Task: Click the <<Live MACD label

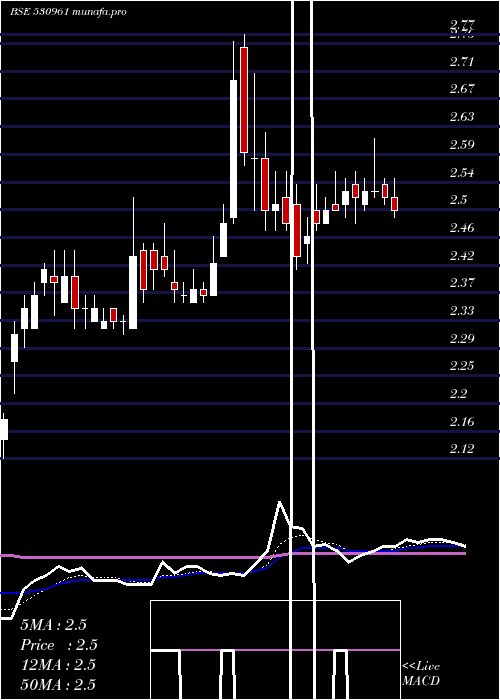Action: click(421, 673)
